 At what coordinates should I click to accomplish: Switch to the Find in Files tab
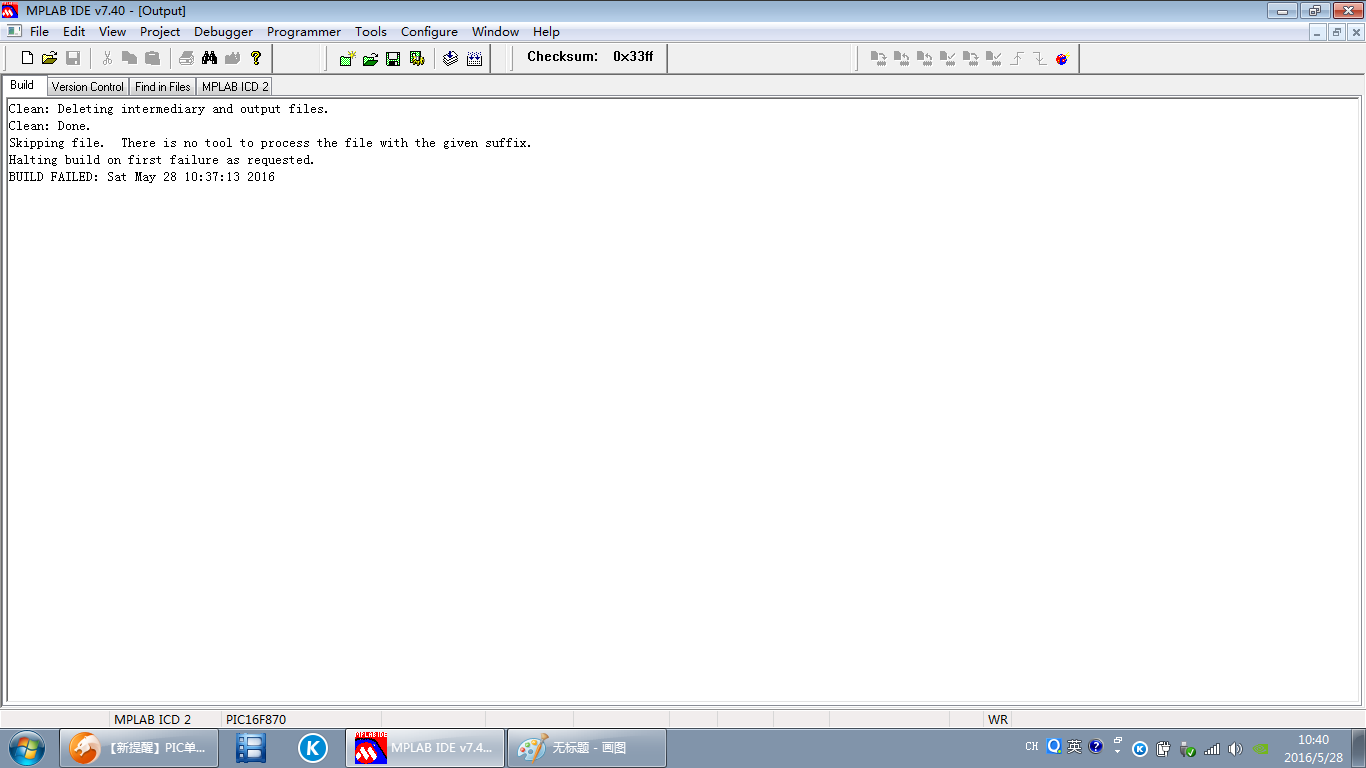pyautogui.click(x=163, y=87)
